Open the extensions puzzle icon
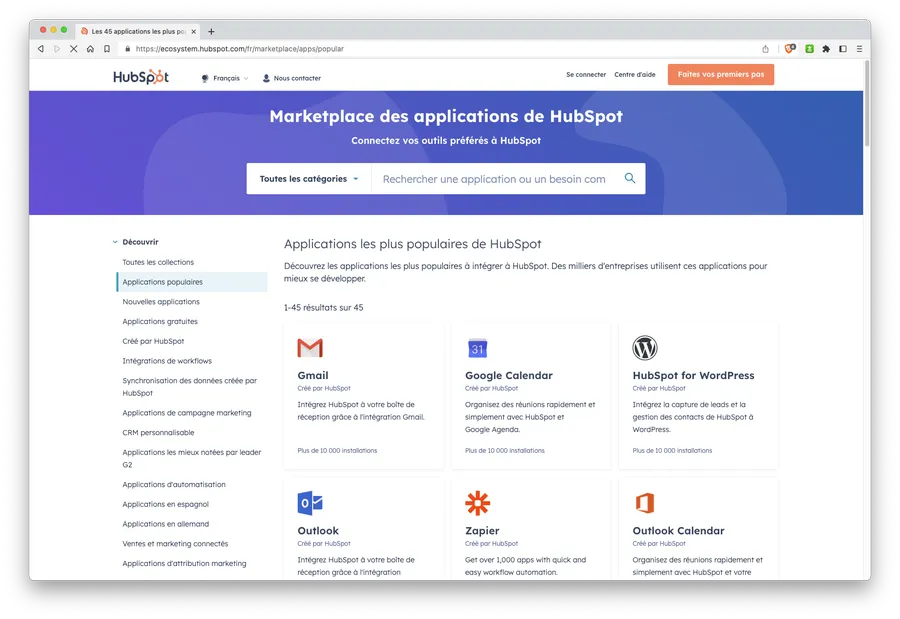The width and height of the screenshot is (900, 619). [x=826, y=49]
